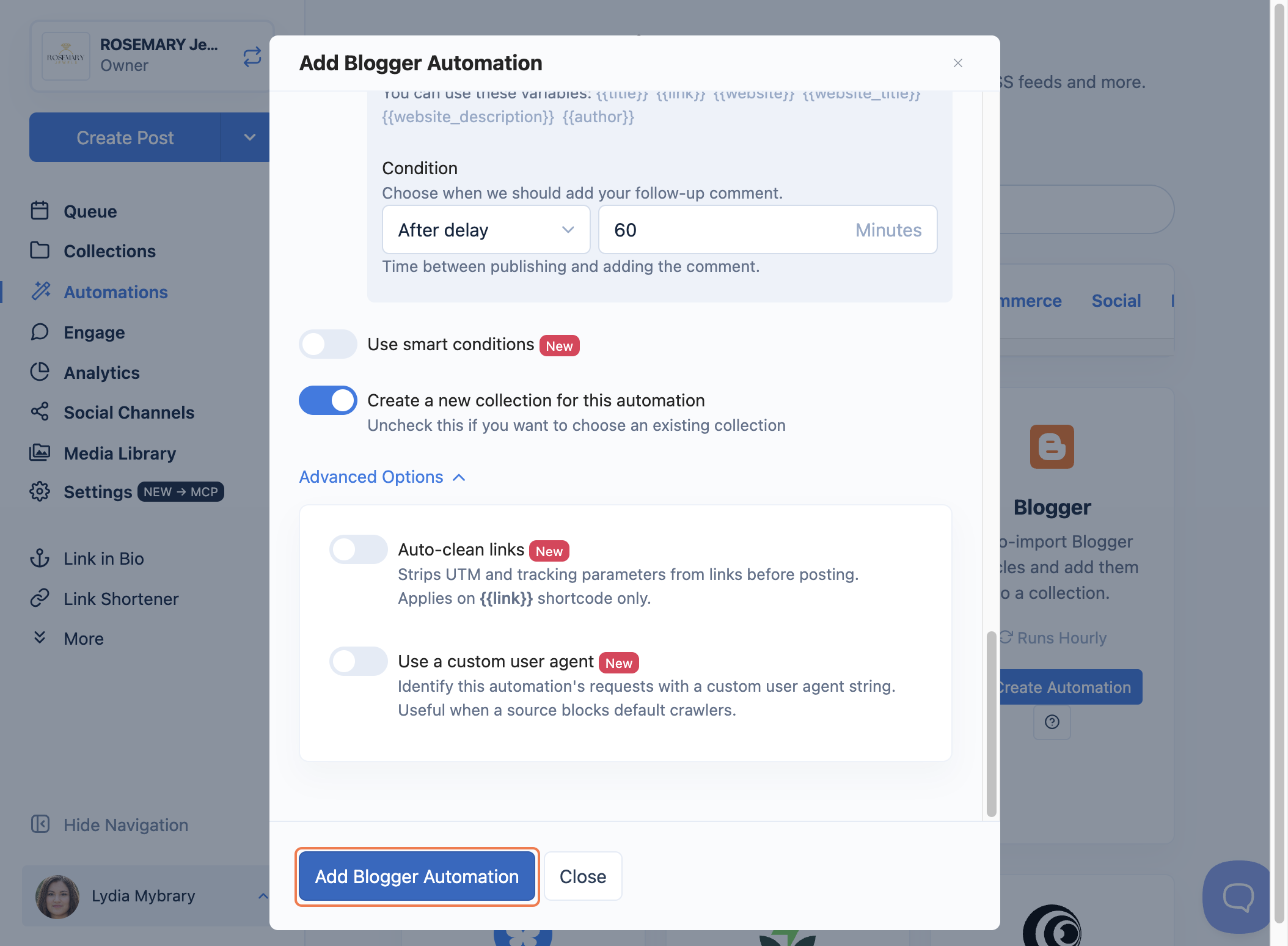1288x946 pixels.
Task: Click the Analytics pie chart icon
Action: coord(40,372)
